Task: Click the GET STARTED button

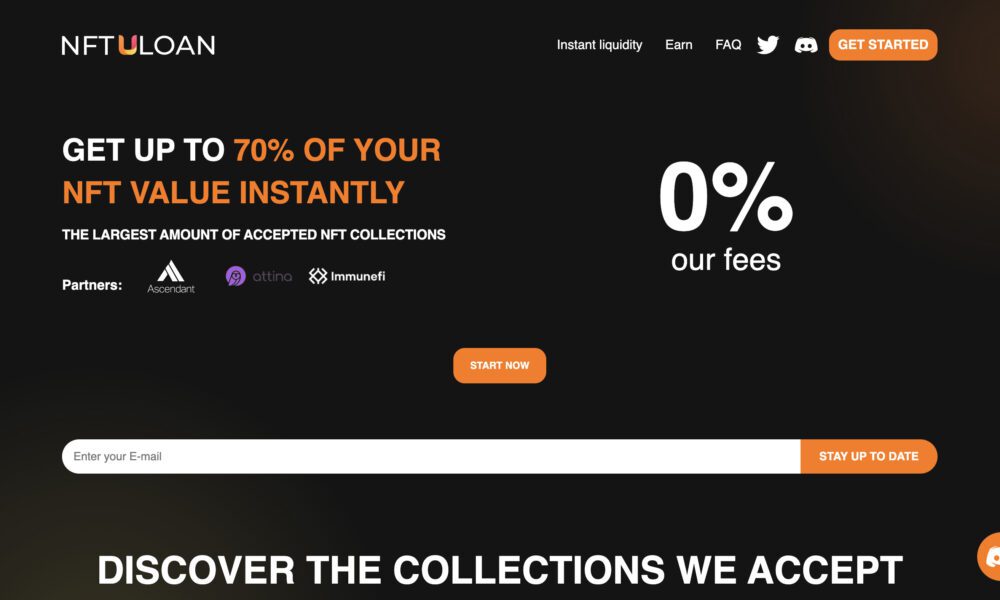Action: tap(883, 45)
